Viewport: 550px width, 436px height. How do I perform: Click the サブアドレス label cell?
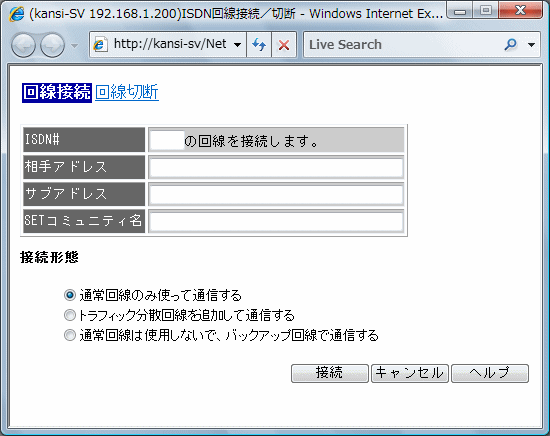click(84, 194)
